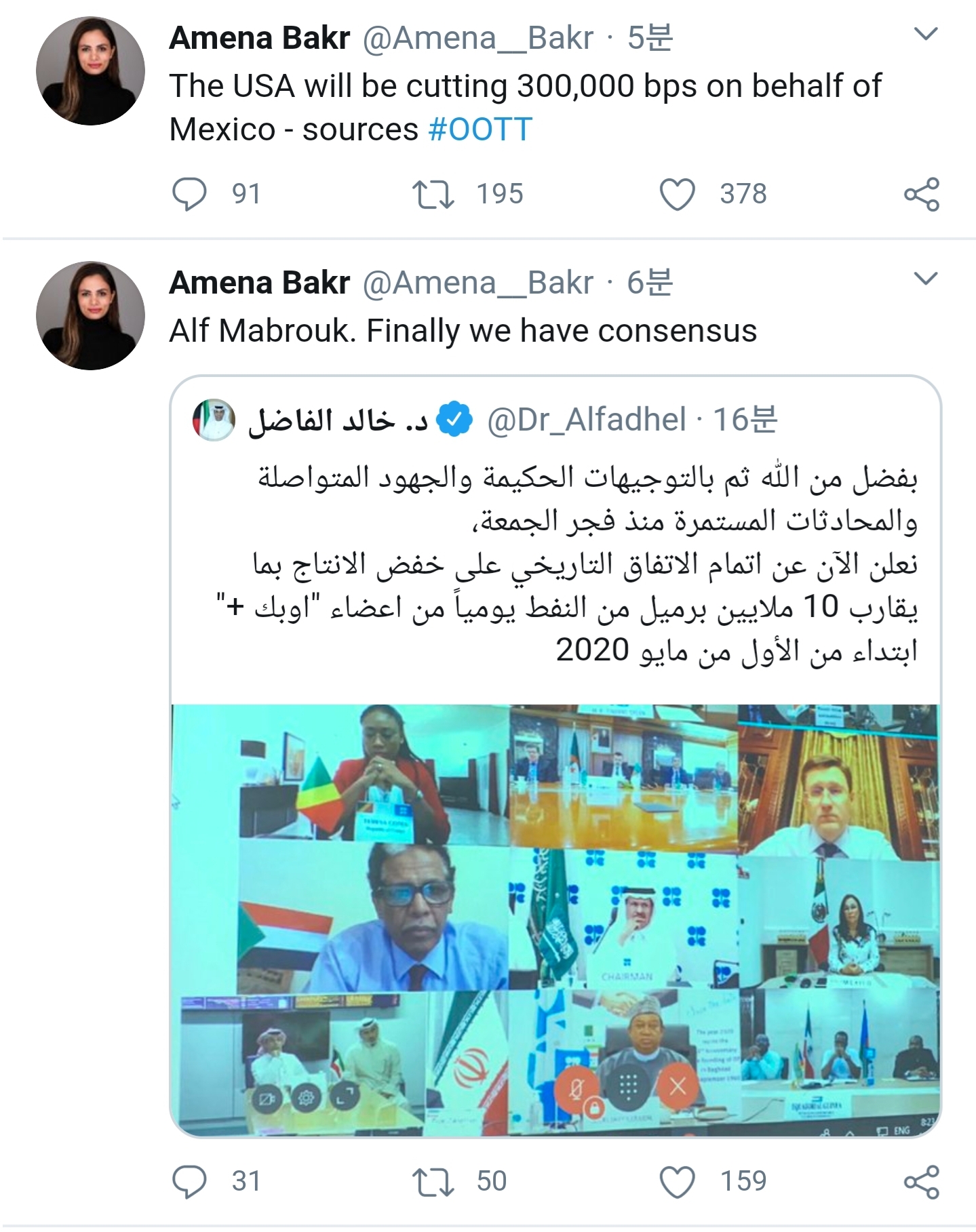Screen dimensions: 976x1232
Task: Expand the second tweet's options chevron
Action: (926, 279)
